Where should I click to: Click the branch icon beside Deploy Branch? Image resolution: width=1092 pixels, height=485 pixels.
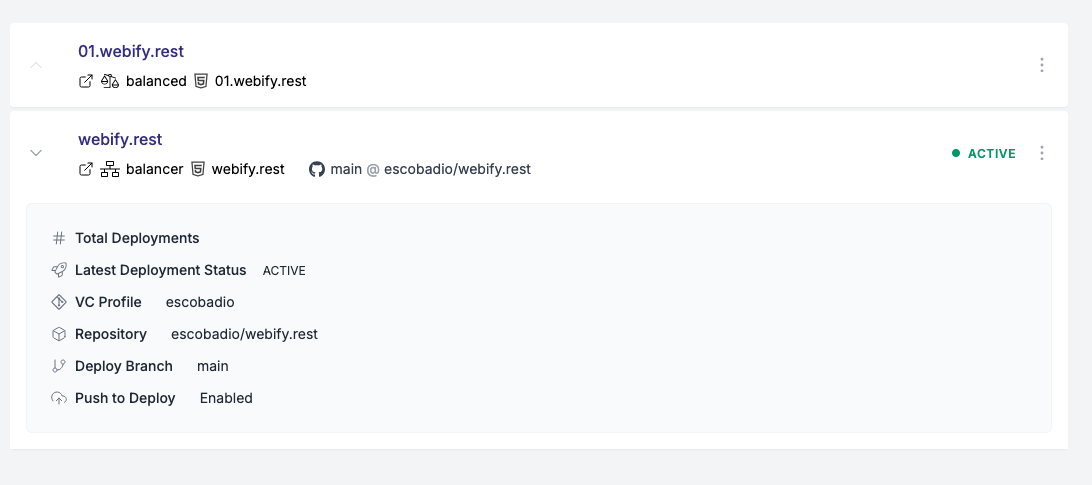[59, 367]
